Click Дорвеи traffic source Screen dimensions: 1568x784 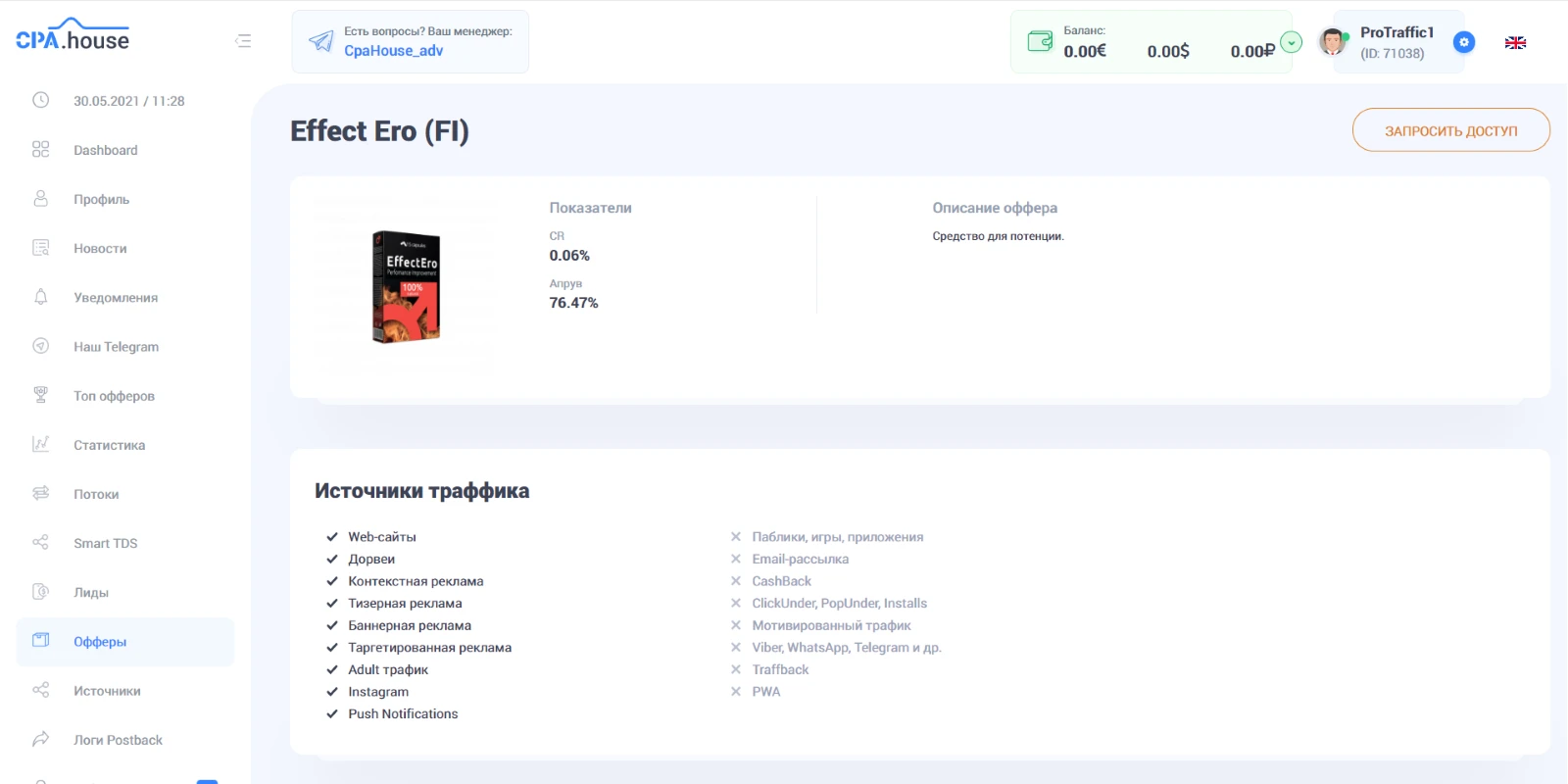[x=371, y=559]
